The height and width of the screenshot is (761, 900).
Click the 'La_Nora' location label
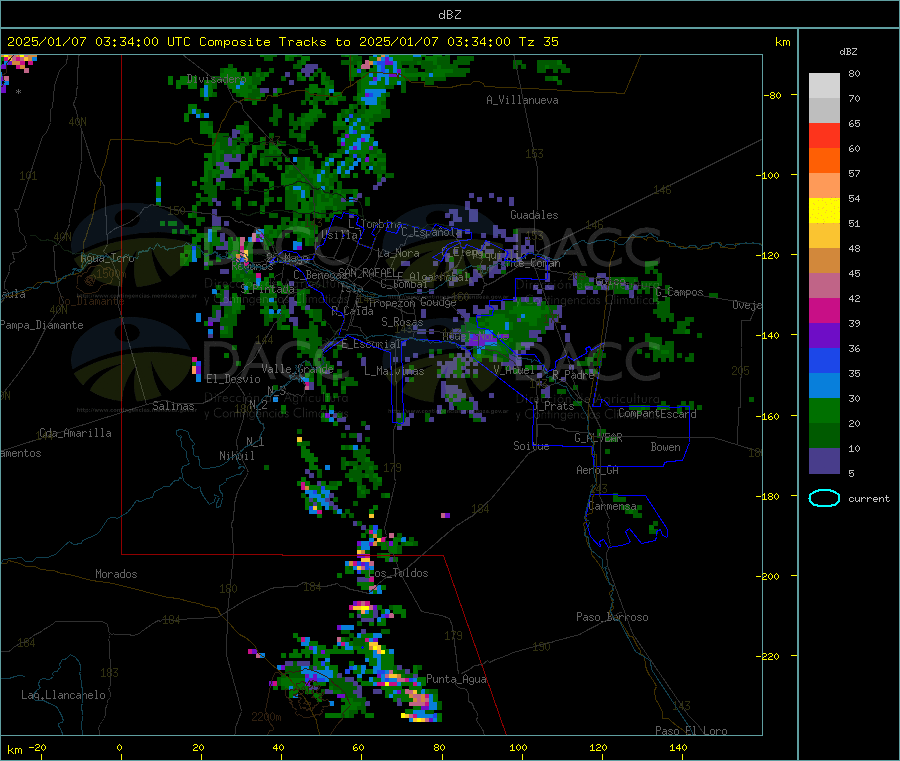point(398,253)
